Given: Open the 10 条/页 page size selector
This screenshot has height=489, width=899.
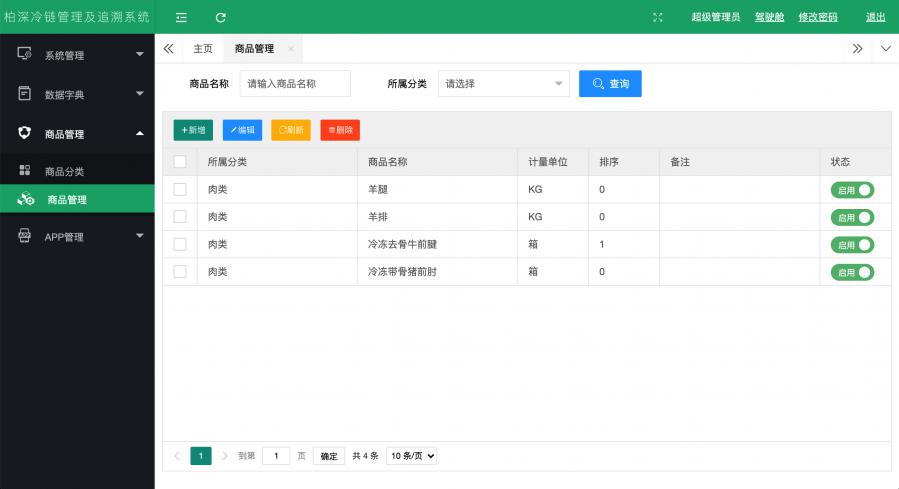Looking at the screenshot, I should click(x=411, y=456).
